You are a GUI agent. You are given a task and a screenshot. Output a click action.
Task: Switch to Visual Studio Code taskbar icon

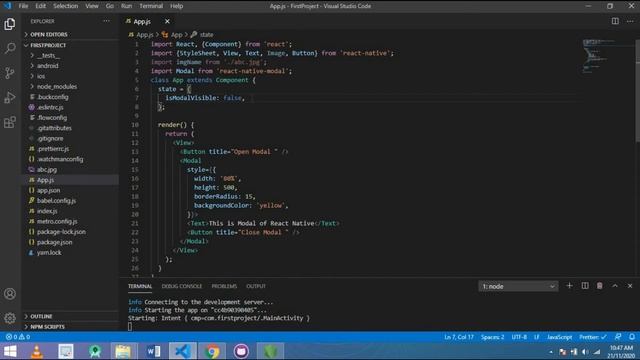tap(182, 351)
